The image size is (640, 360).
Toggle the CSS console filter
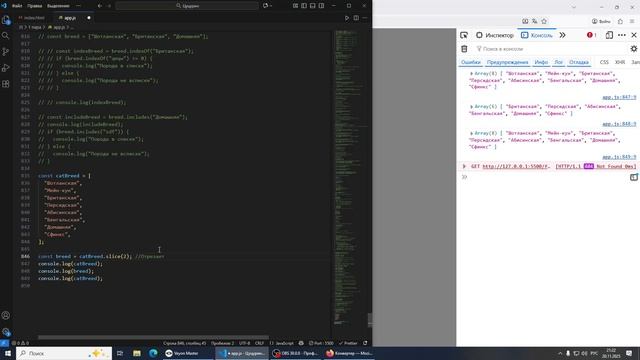coord(604,62)
